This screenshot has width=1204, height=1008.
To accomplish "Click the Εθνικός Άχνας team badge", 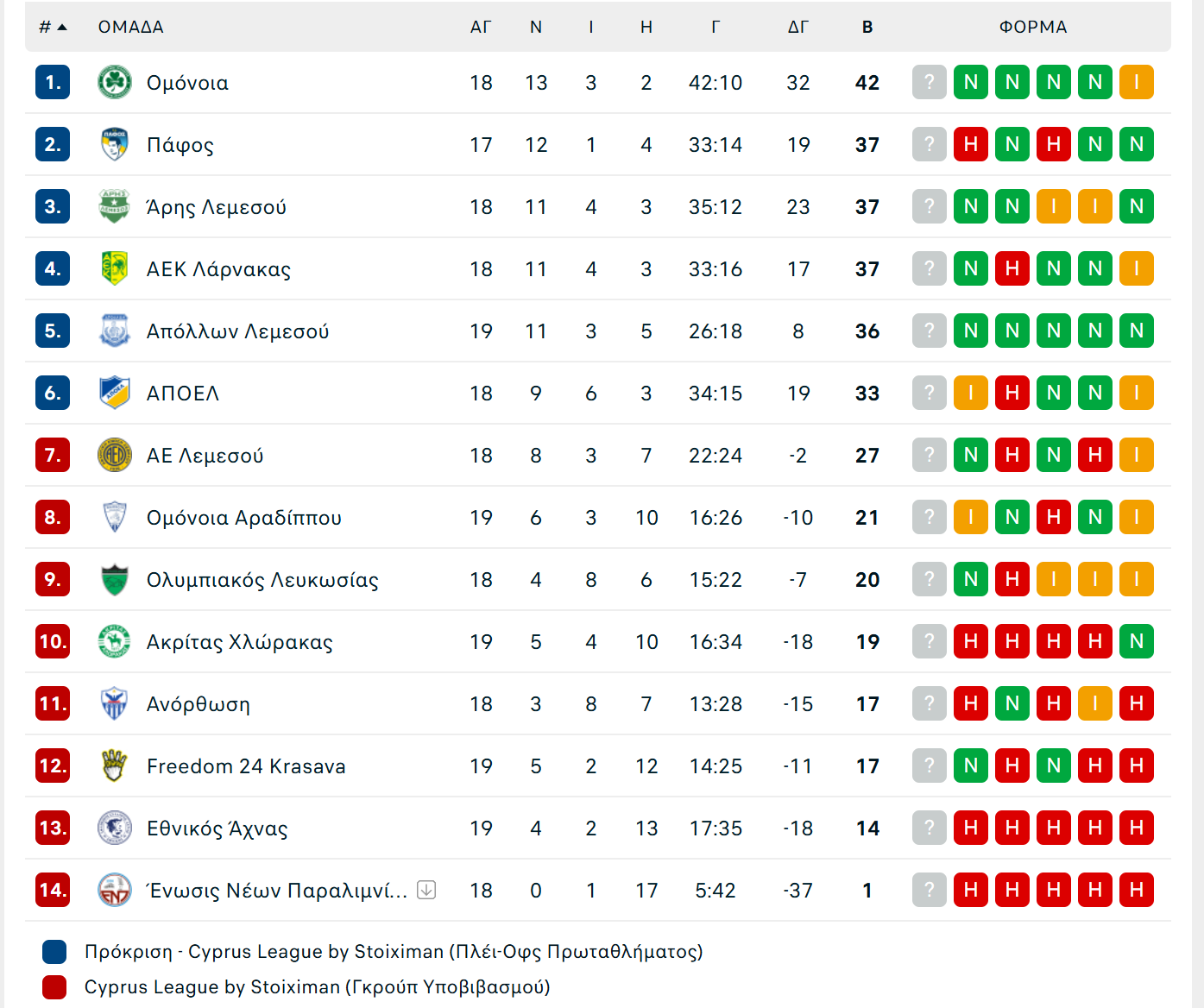I will [114, 828].
